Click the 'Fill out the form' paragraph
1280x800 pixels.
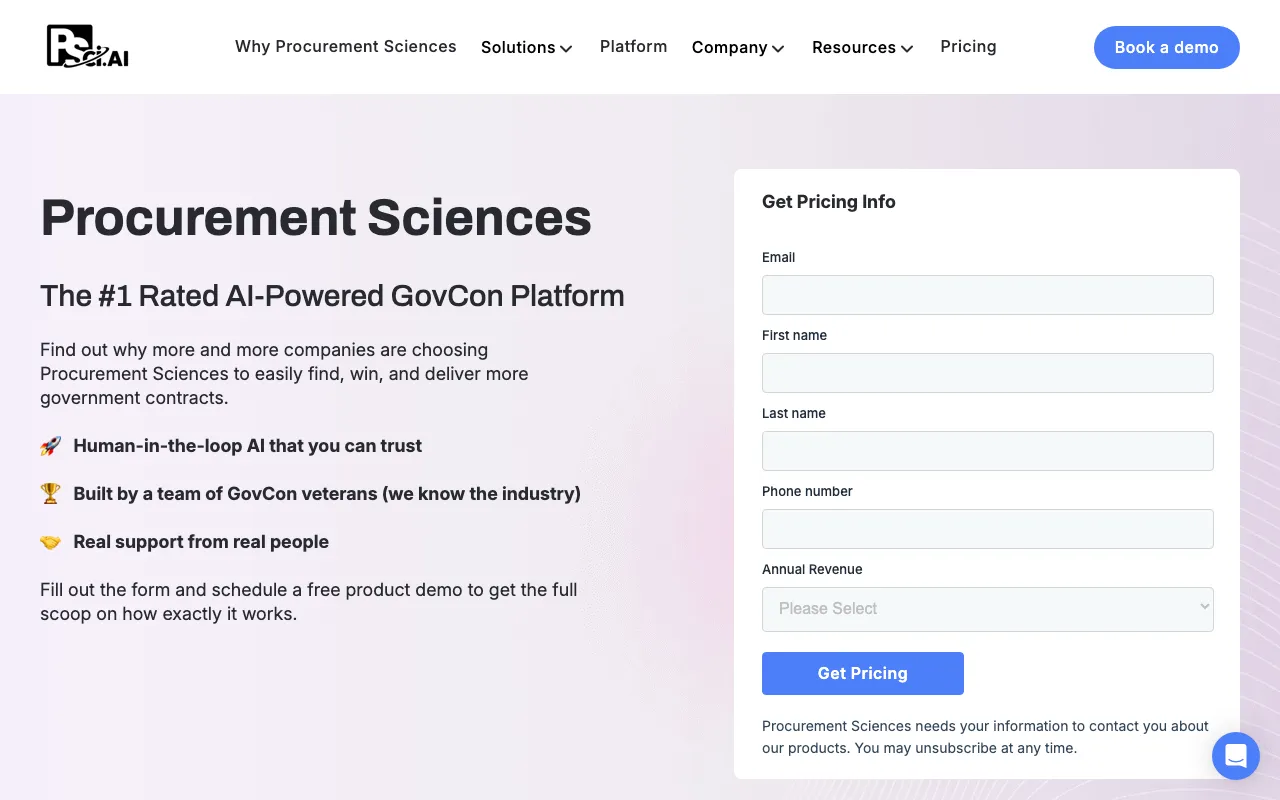coord(309,602)
